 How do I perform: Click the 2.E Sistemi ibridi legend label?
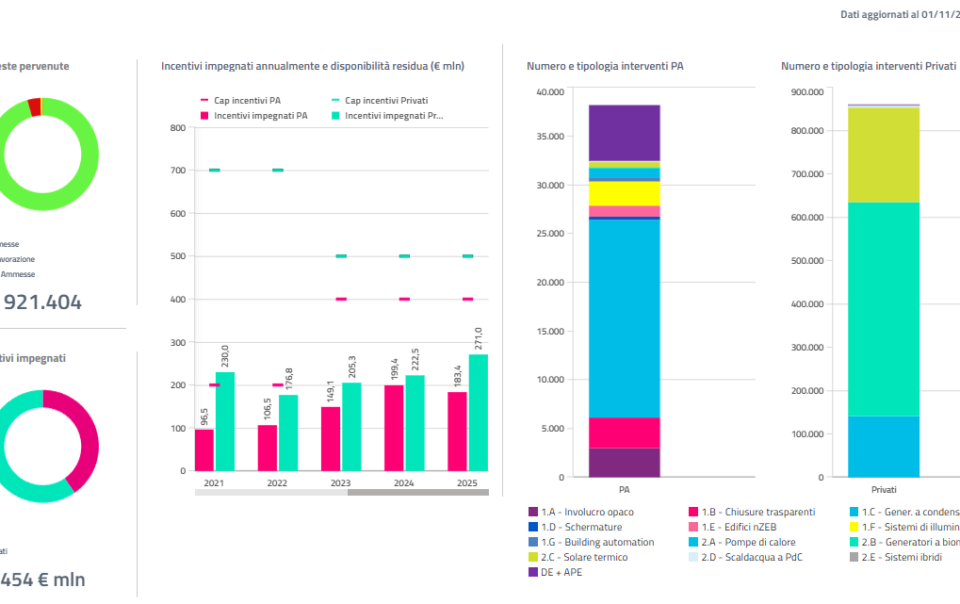pyautogui.click(x=902, y=557)
